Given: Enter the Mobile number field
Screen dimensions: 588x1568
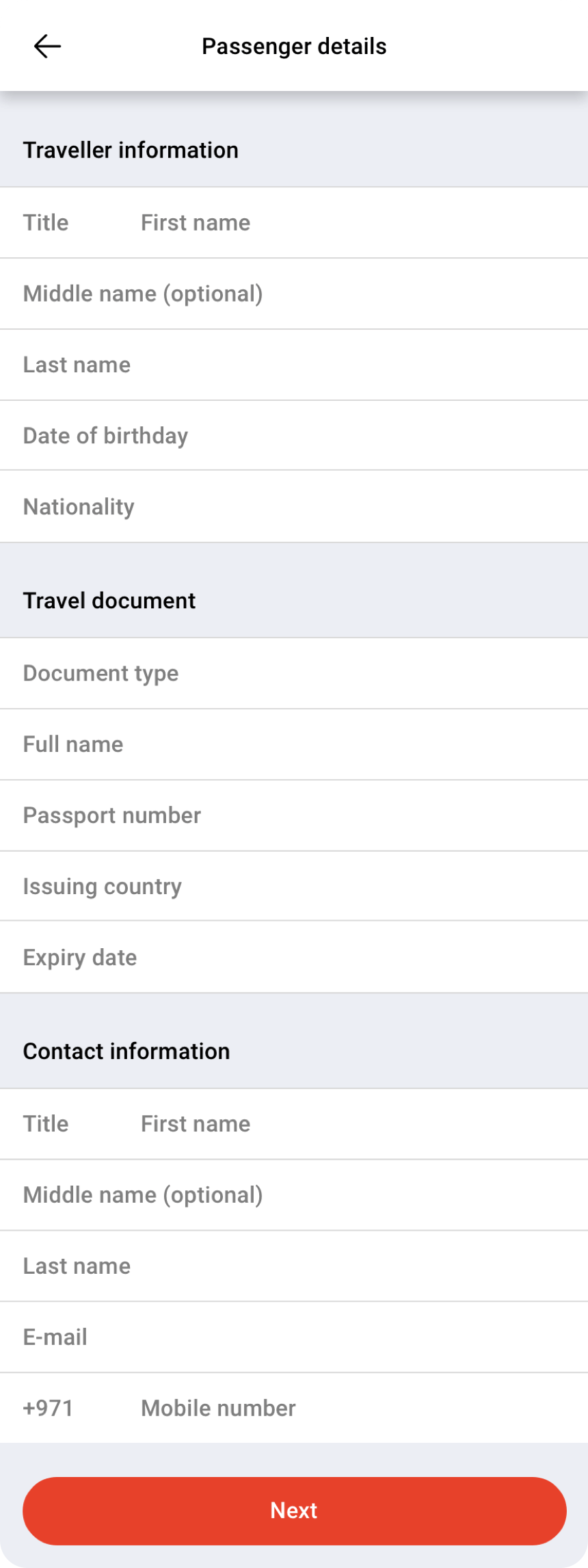Looking at the screenshot, I should (x=342, y=1409).
